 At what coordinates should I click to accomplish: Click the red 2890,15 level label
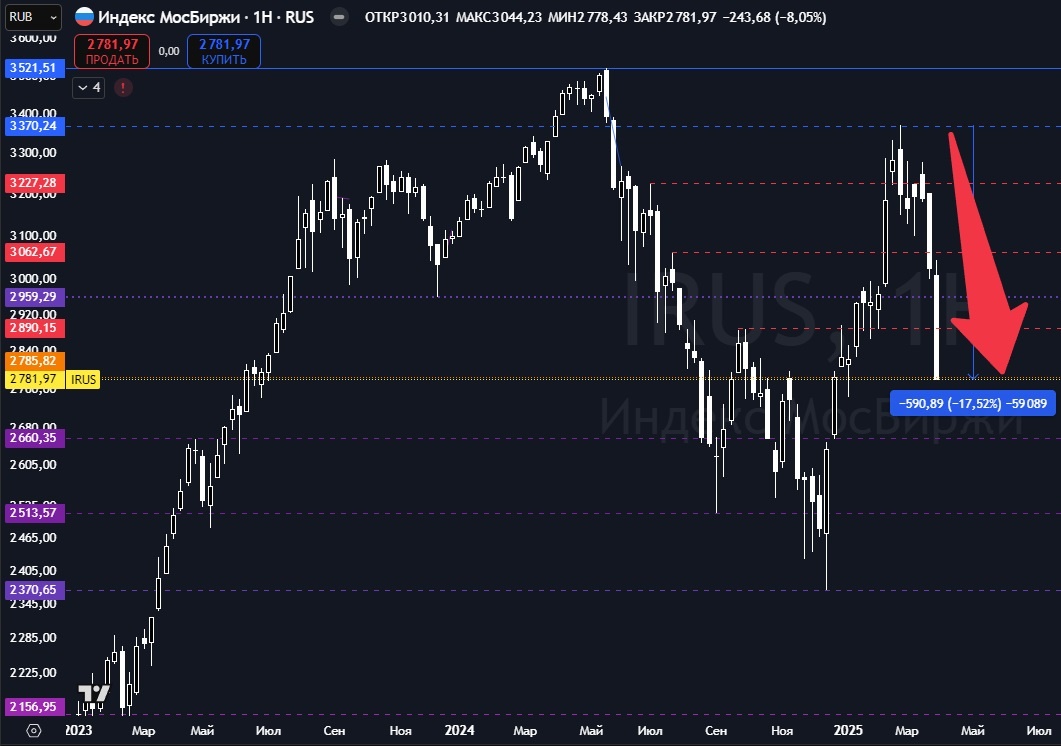point(34,328)
